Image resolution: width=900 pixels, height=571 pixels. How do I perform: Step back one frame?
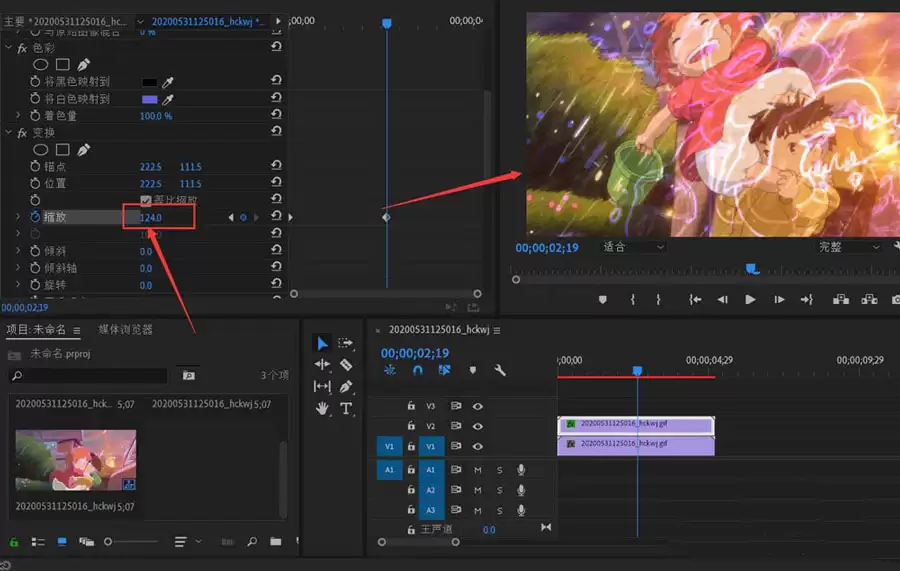tap(722, 300)
